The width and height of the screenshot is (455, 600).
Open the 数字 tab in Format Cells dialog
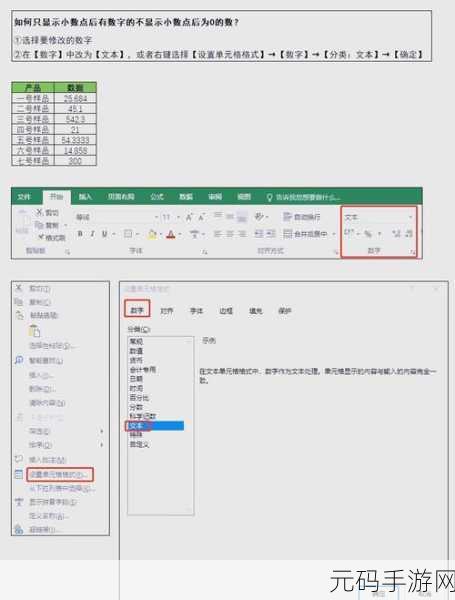pos(137,310)
